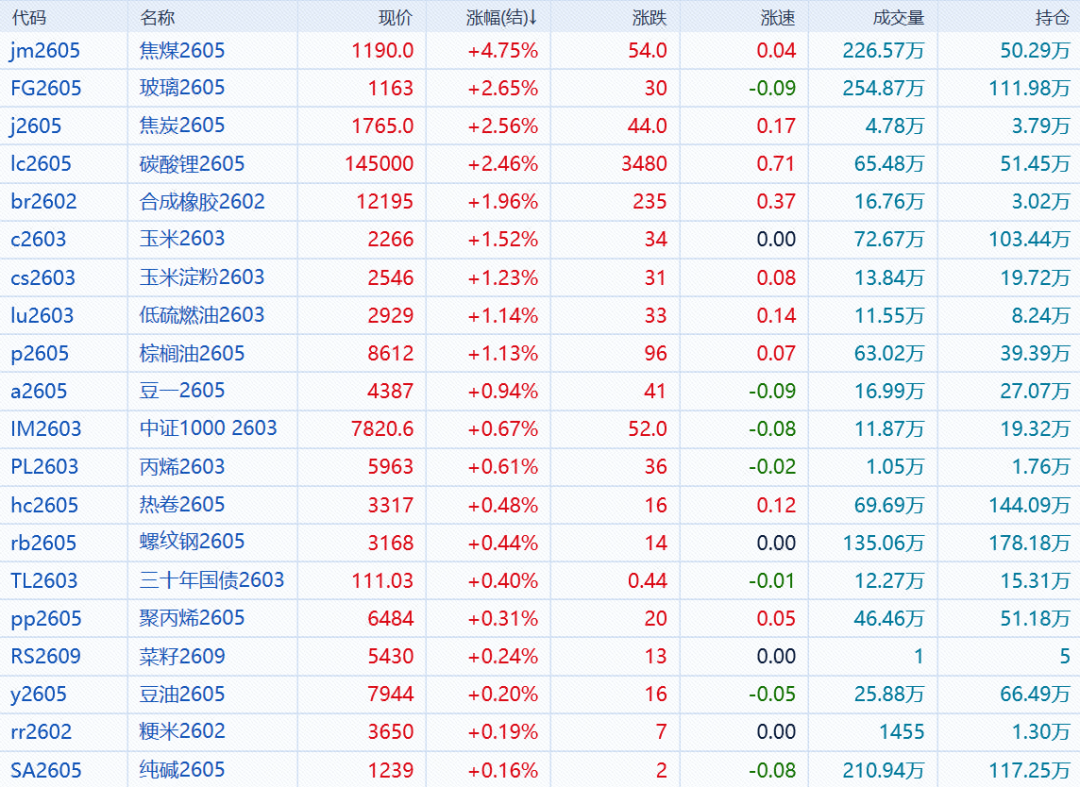This screenshot has width=1080, height=787.
Task: Open the 三十年国债2603 contract name
Action: click(212, 580)
